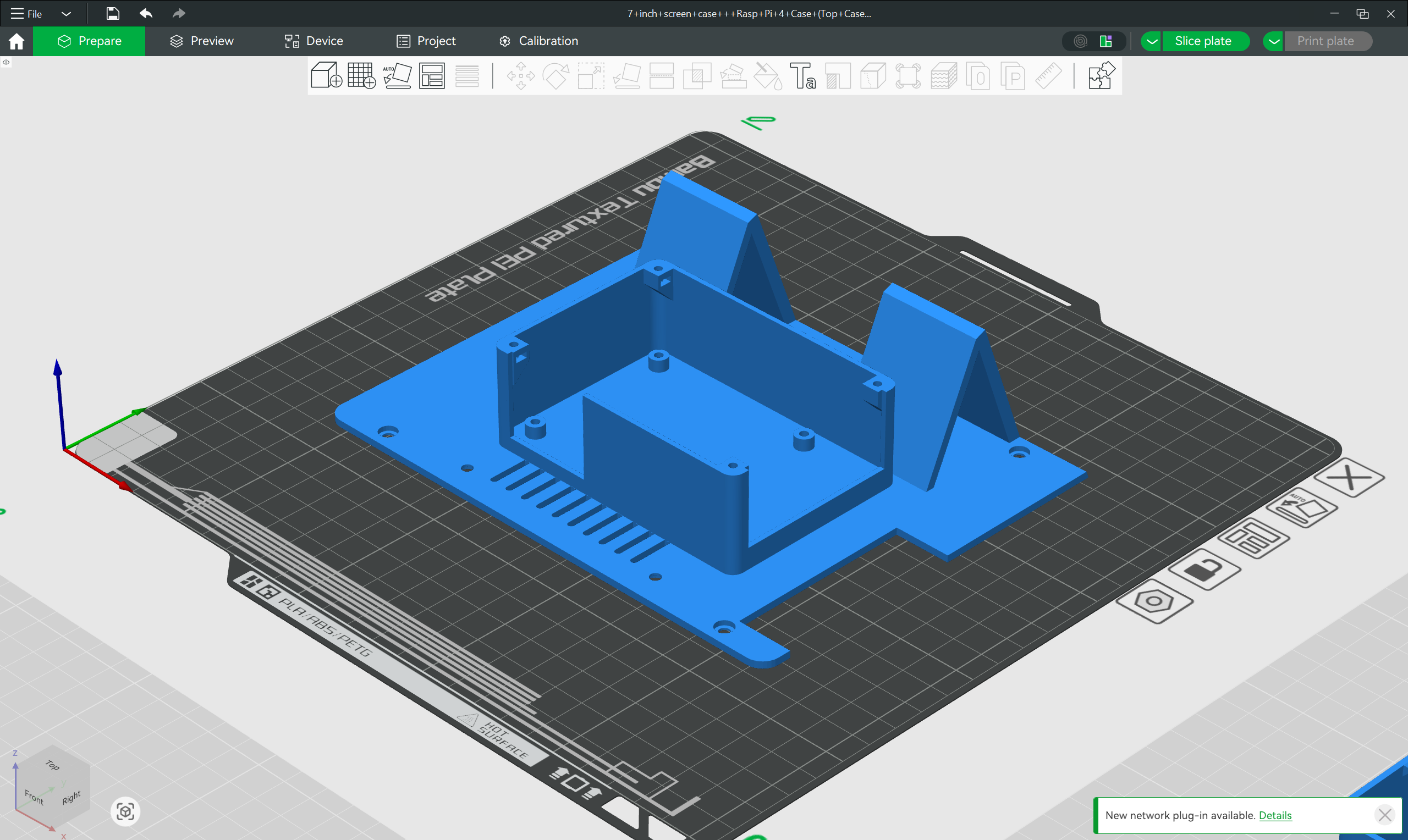This screenshot has width=1408, height=840.
Task: Click the Split to objects icon
Action: tap(978, 75)
